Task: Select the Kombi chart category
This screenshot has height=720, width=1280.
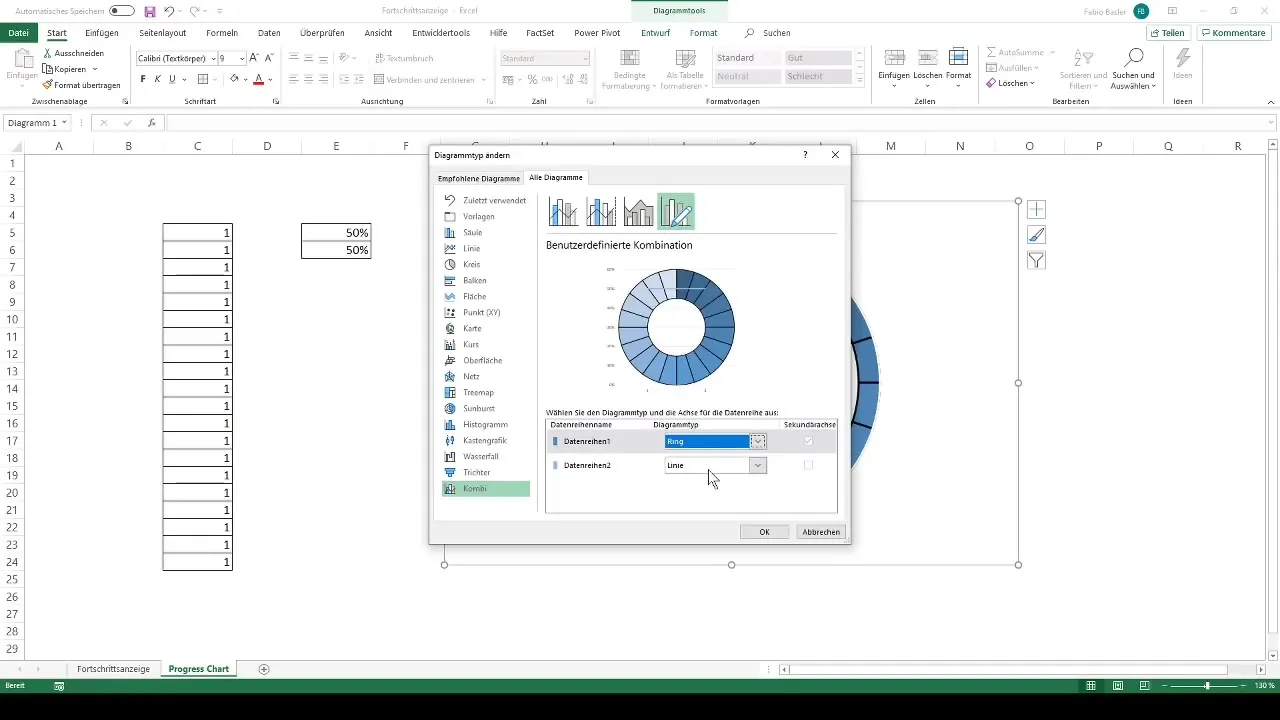Action: click(x=485, y=488)
